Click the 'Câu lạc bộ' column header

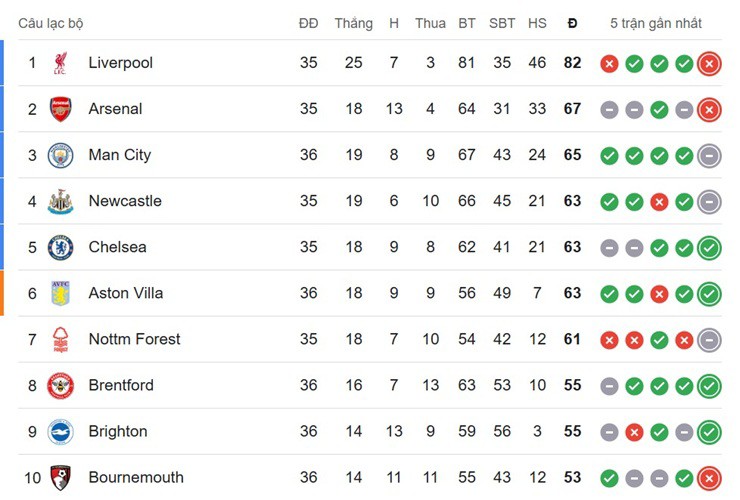tap(51, 23)
